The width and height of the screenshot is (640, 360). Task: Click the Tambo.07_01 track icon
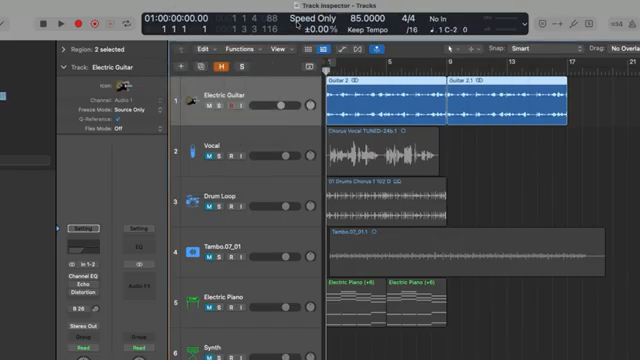pos(192,252)
